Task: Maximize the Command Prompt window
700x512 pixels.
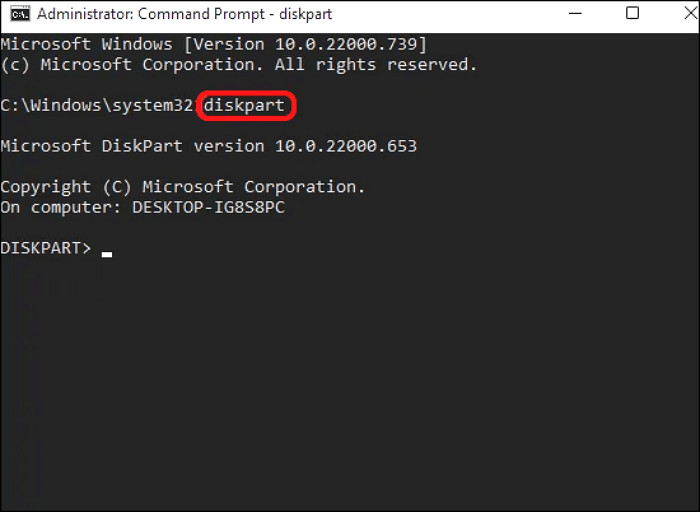Action: [x=632, y=14]
